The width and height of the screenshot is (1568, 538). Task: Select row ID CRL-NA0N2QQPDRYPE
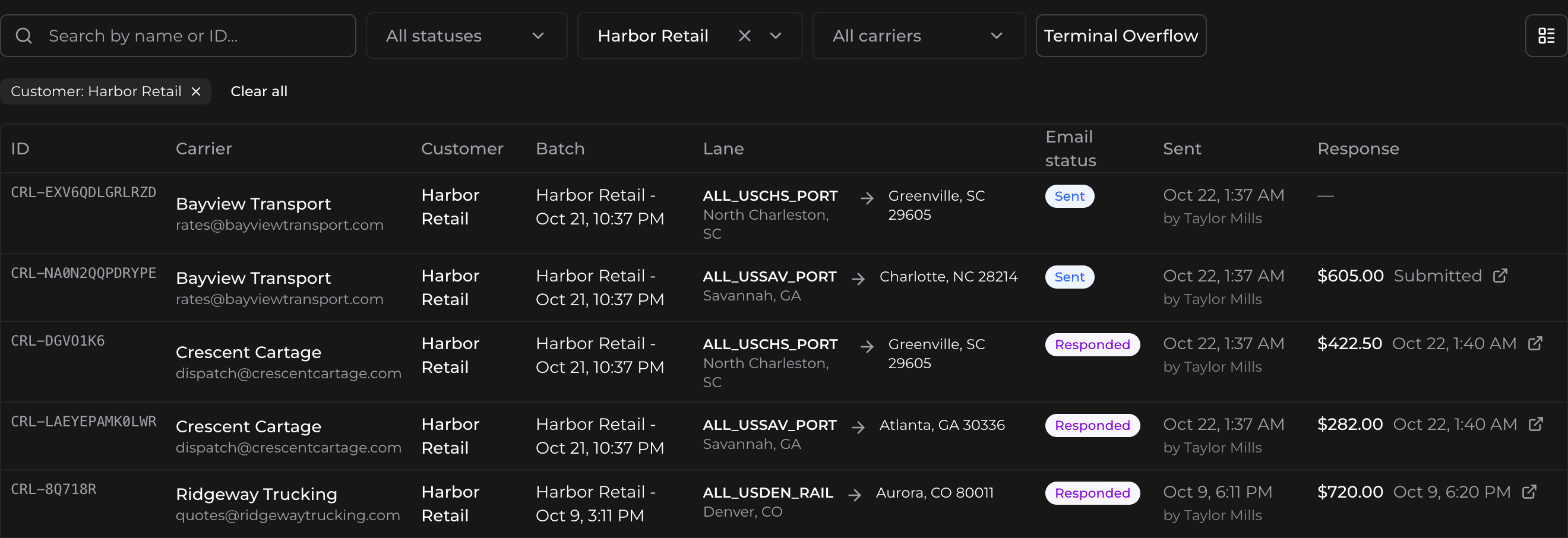click(83, 273)
